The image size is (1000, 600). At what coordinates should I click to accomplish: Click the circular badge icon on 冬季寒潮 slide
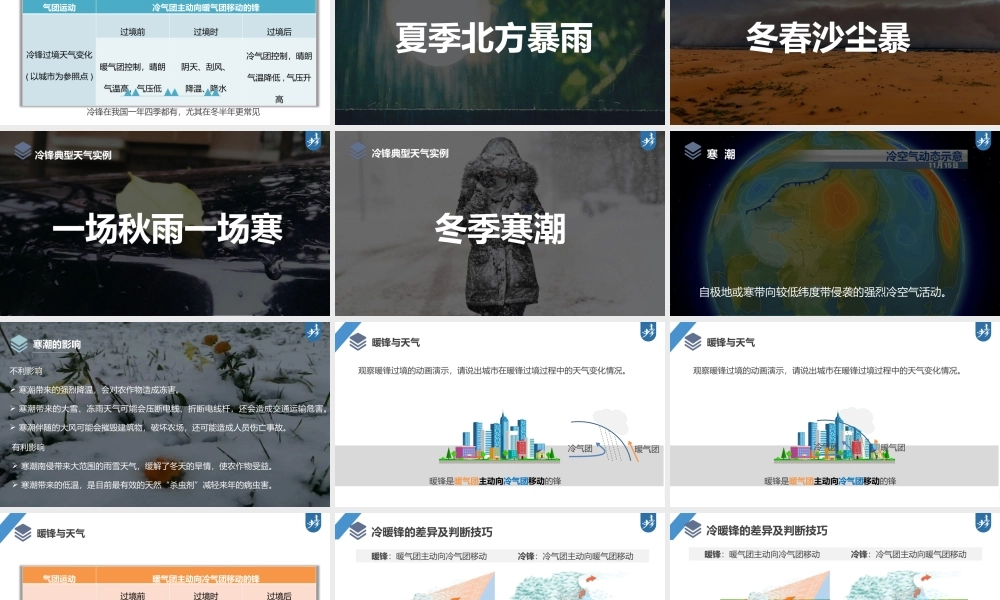(x=650, y=141)
